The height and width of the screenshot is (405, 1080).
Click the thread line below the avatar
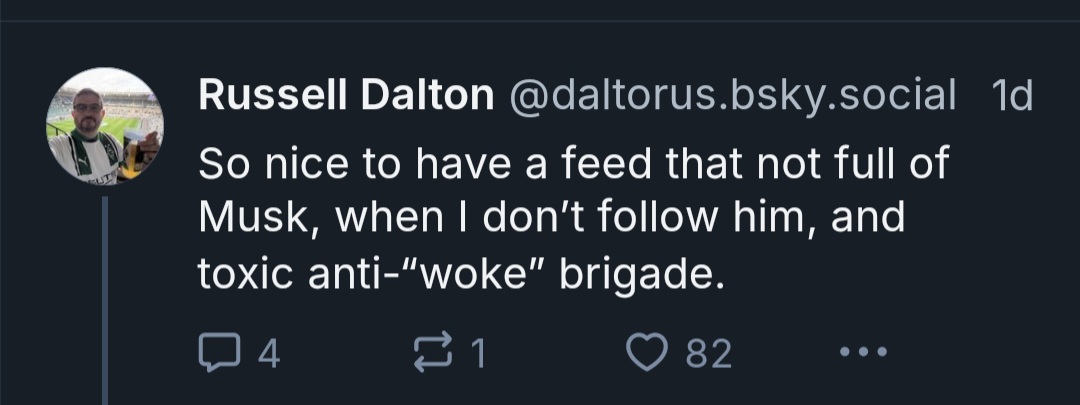pos(105,300)
